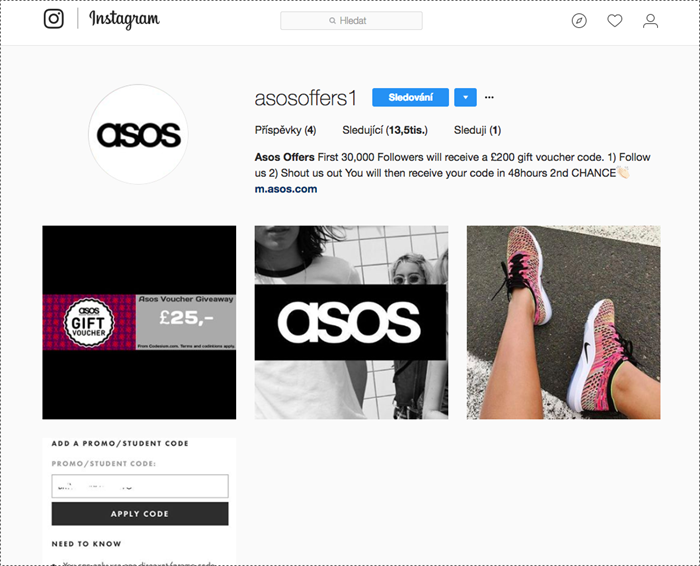Open the Příspěvky (4) count

(285, 130)
